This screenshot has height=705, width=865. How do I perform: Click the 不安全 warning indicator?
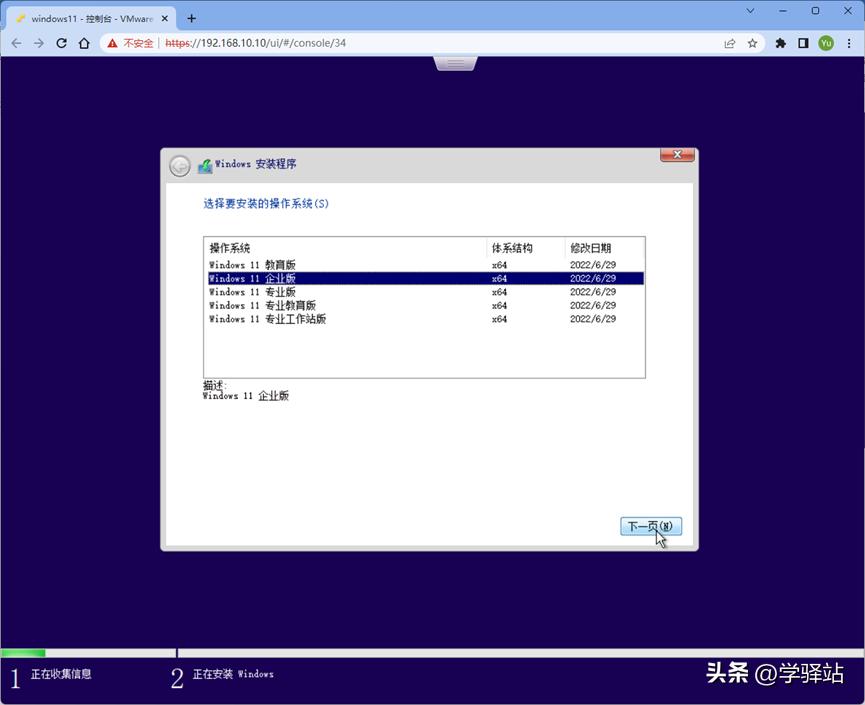tap(132, 43)
